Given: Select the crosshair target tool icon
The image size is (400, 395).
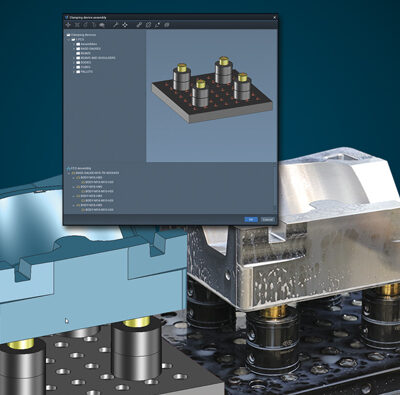Looking at the screenshot, I should coord(124,25).
